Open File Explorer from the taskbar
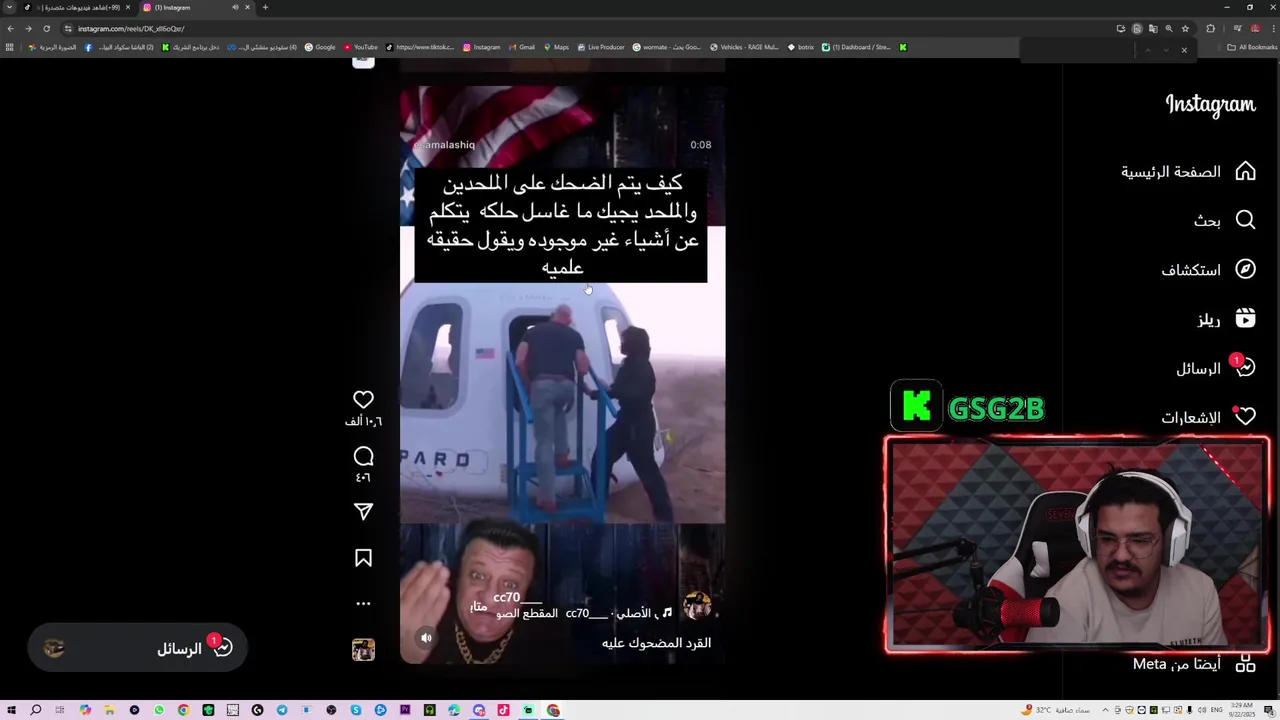This screenshot has width=1280, height=720. [x=109, y=710]
